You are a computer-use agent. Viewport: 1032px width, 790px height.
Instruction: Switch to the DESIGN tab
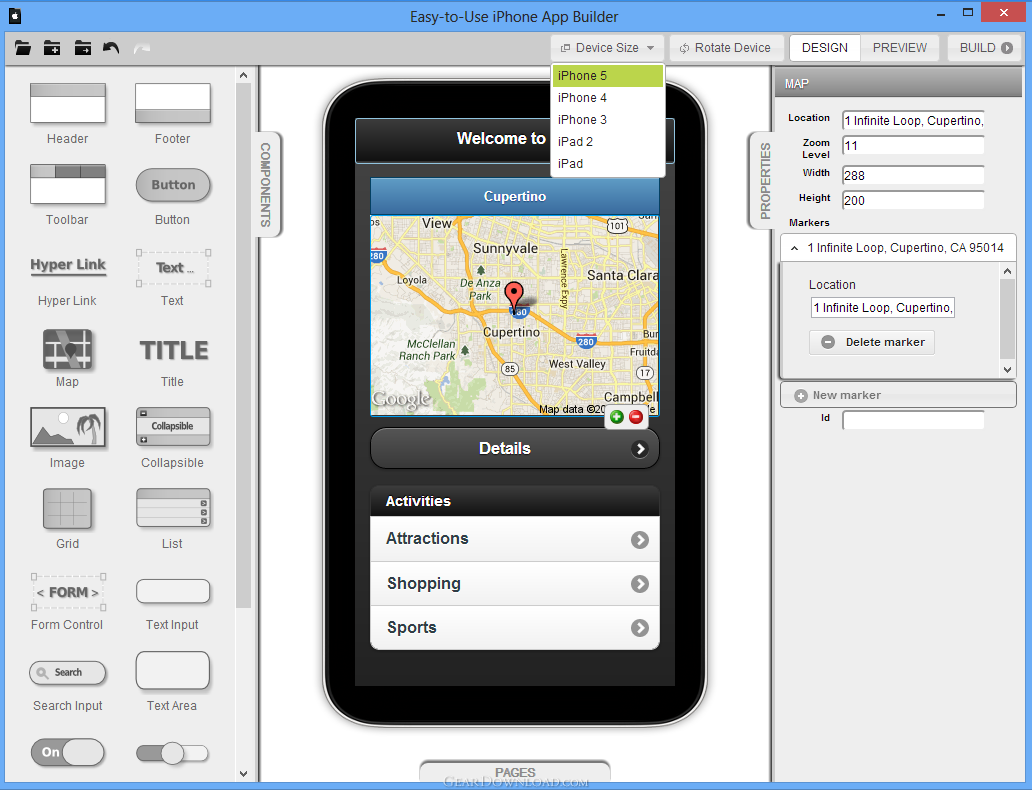pyautogui.click(x=825, y=48)
